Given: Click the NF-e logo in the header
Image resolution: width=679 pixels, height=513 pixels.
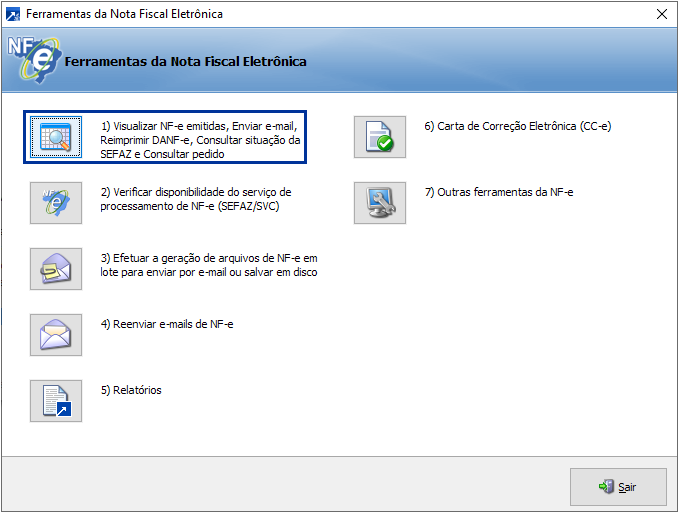Looking at the screenshot, I should [34, 60].
